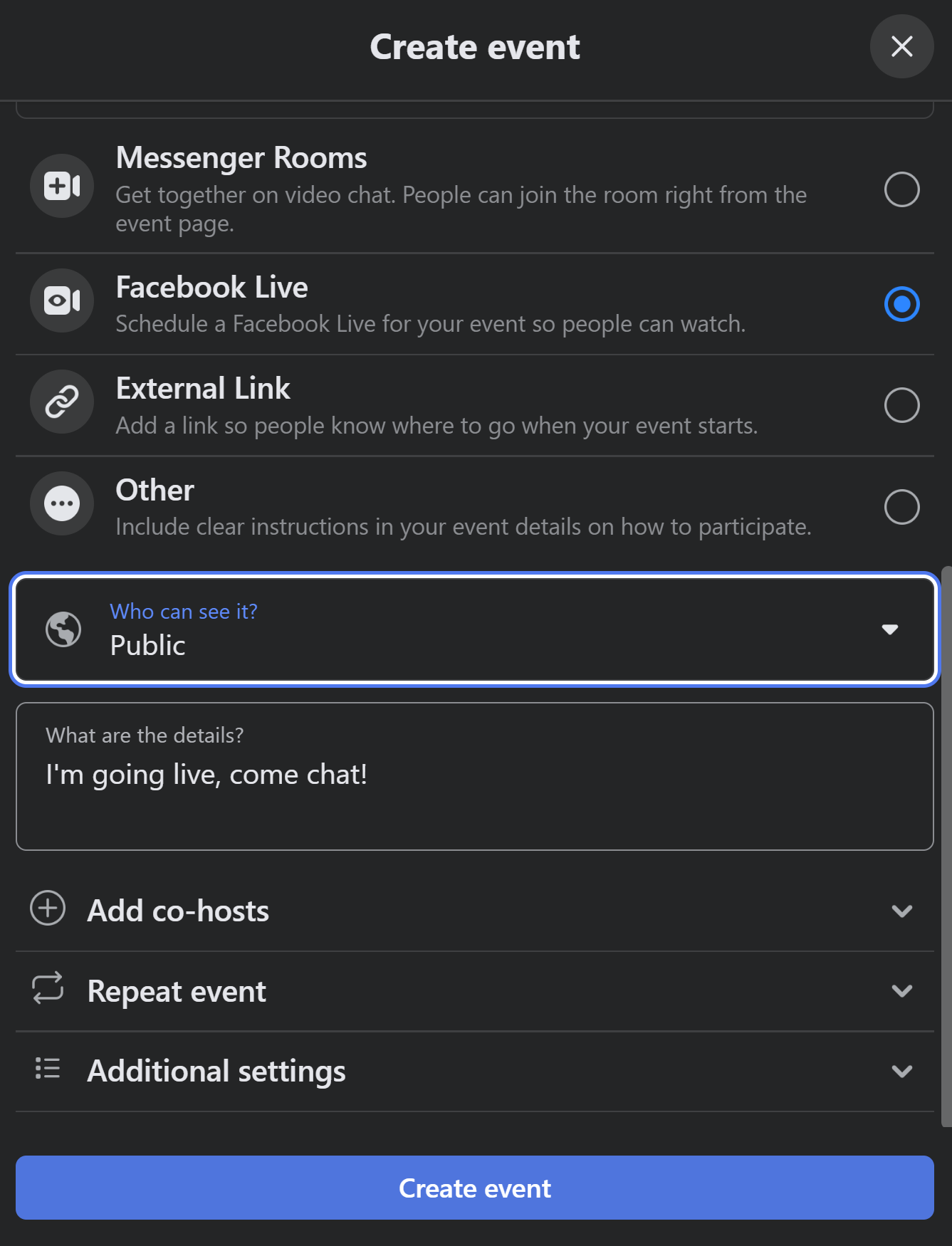Viewport: 952px width, 1246px height.
Task: Close the Create event dialog
Action: click(x=901, y=46)
